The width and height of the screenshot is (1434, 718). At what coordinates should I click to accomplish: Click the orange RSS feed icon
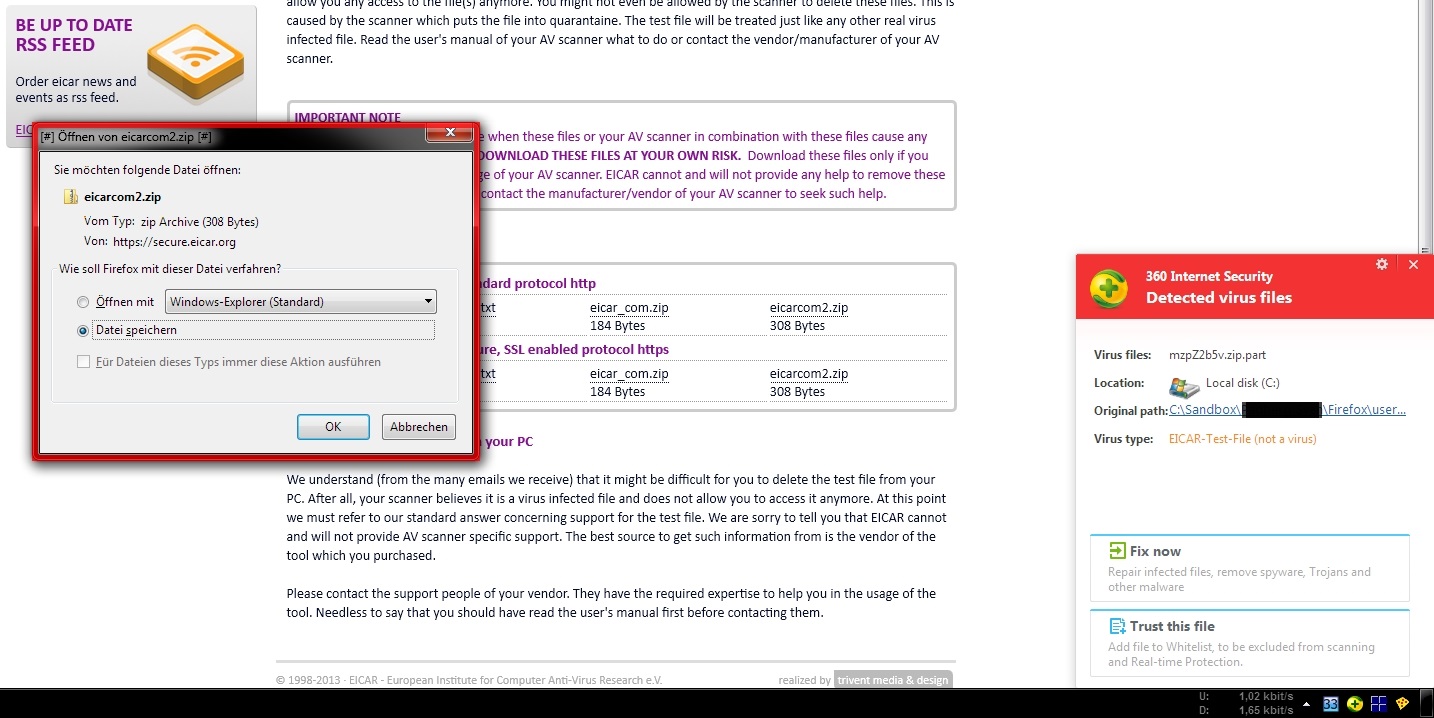pos(195,61)
